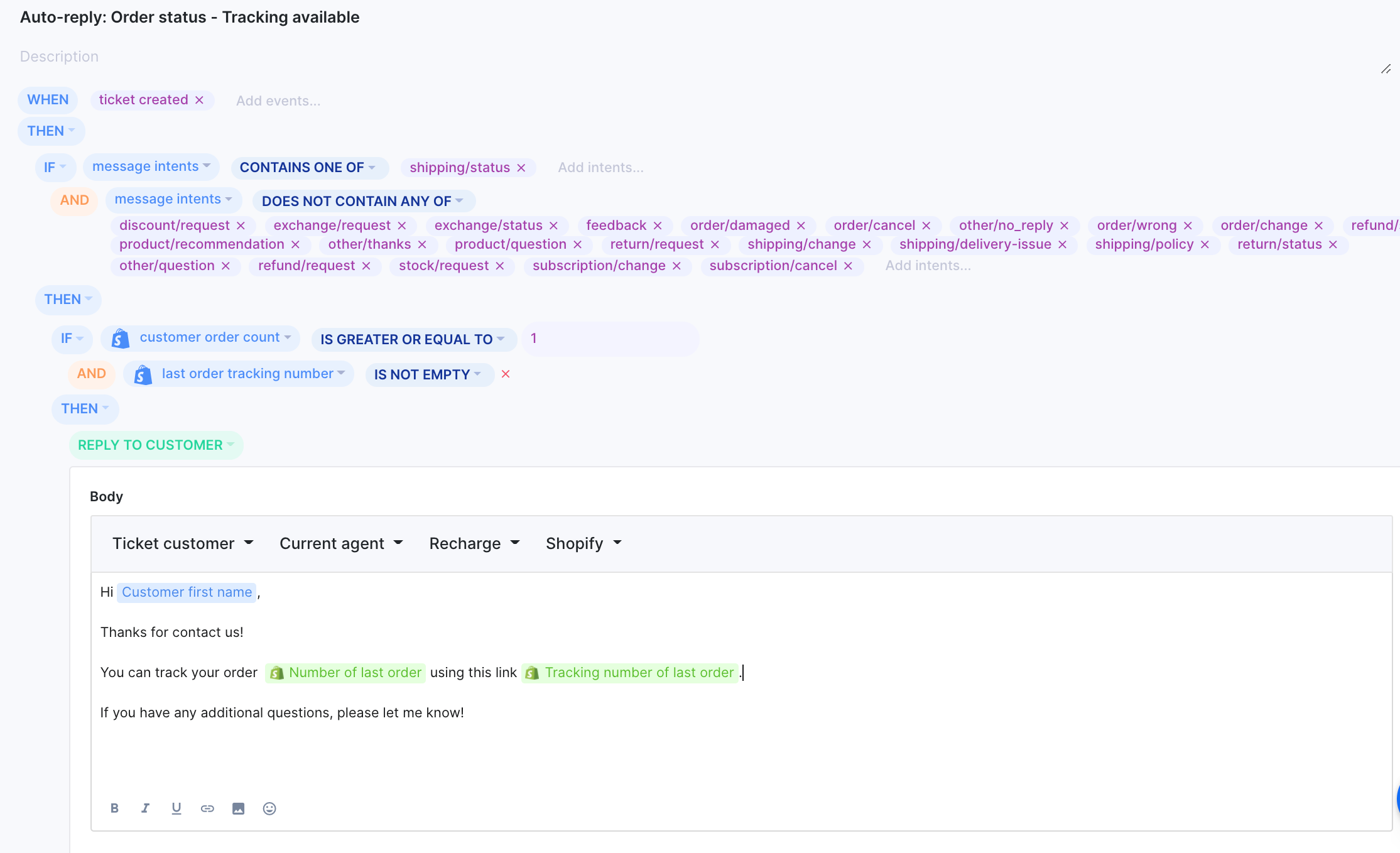Open the customer order count field dropdown
Viewport: 1400px width, 853px height.
(x=200, y=338)
